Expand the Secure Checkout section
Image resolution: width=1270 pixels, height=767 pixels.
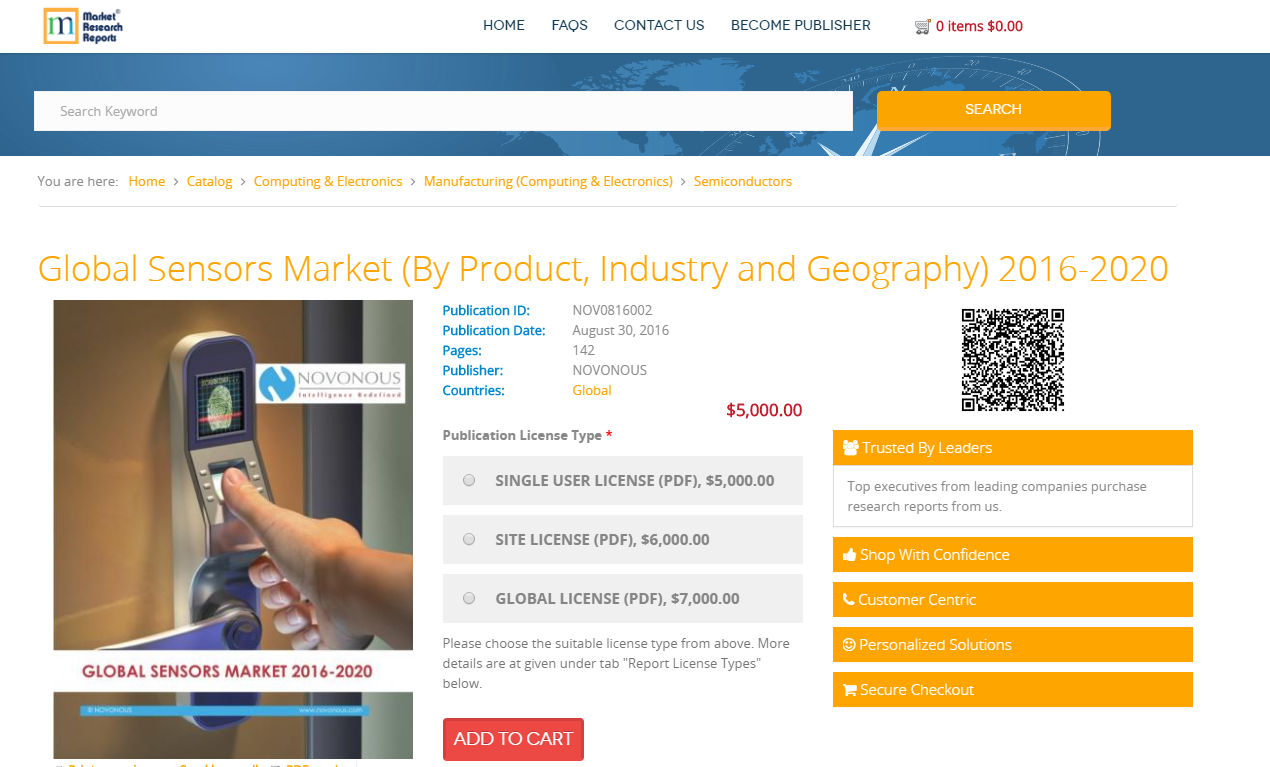pyautogui.click(x=1013, y=690)
